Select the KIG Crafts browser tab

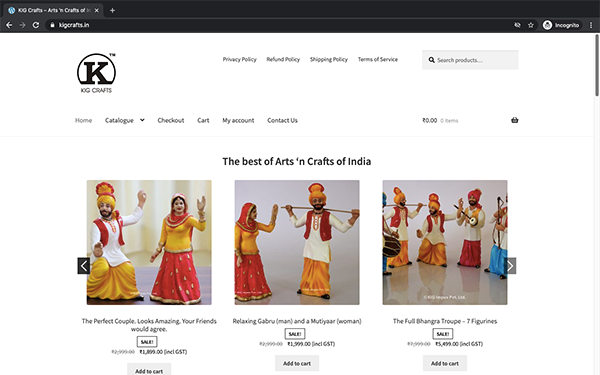point(53,10)
